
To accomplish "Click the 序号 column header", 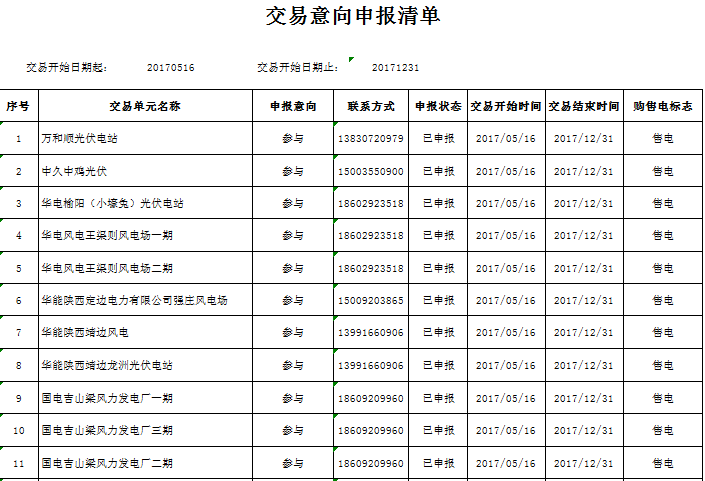I will pyautogui.click(x=18, y=106).
